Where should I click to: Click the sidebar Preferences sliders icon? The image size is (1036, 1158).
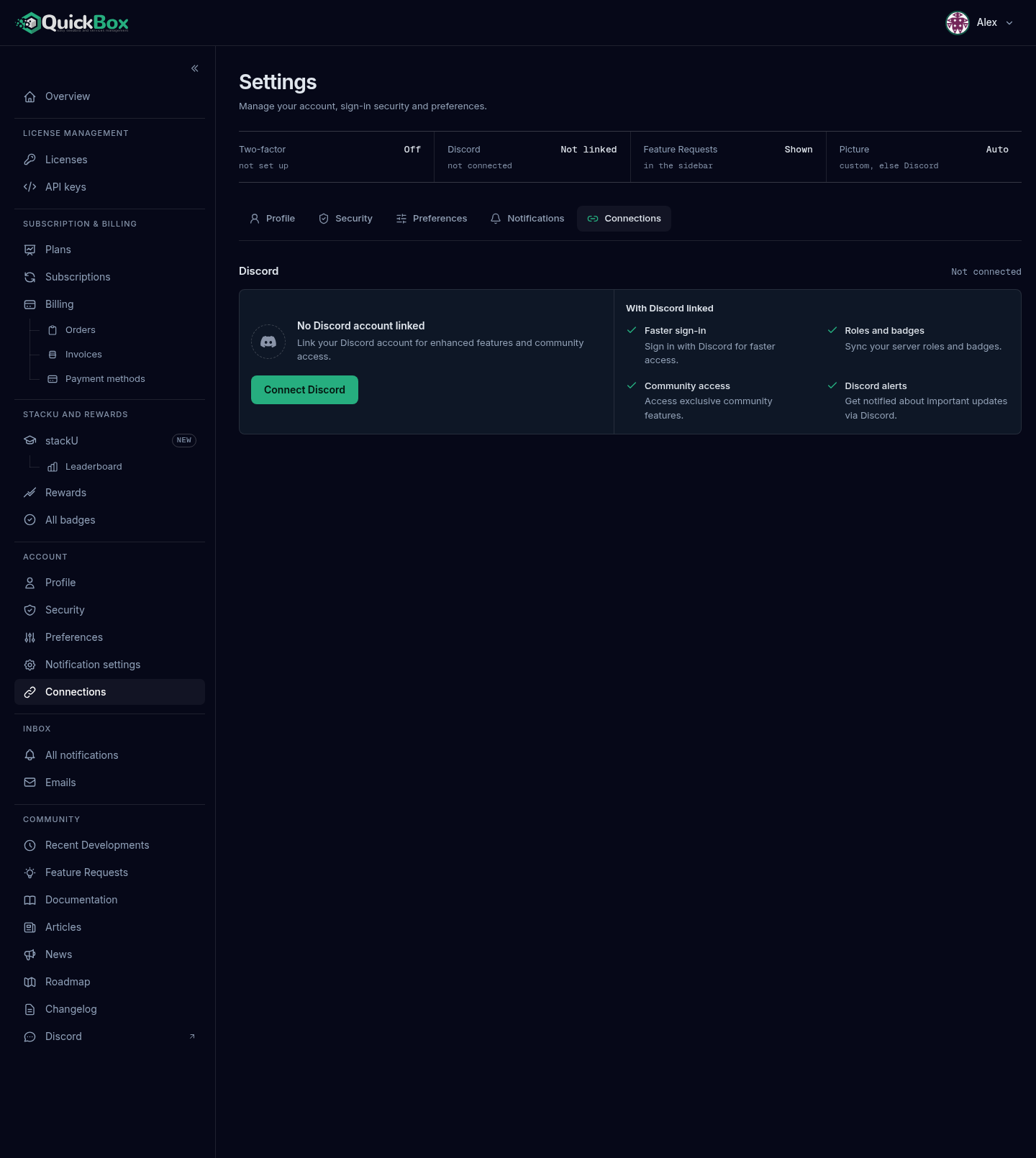coord(30,637)
